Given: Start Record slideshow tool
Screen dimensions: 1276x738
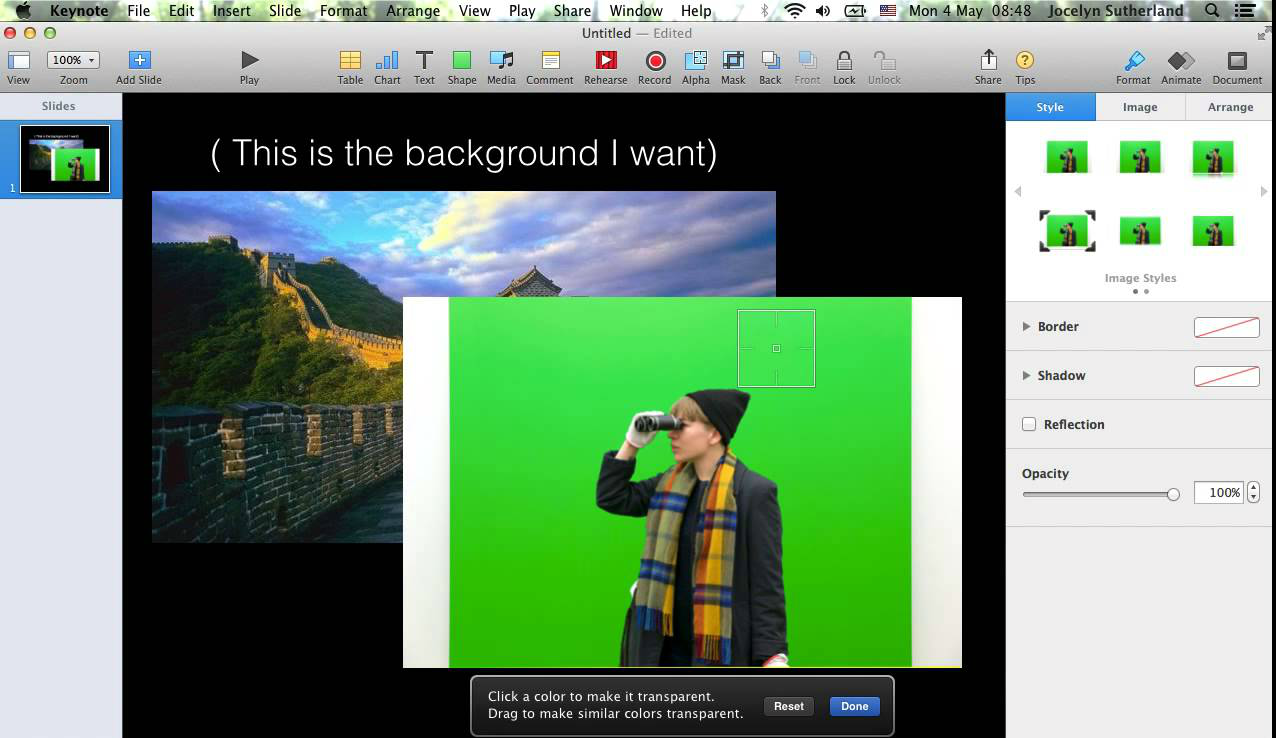Looking at the screenshot, I should tap(654, 61).
